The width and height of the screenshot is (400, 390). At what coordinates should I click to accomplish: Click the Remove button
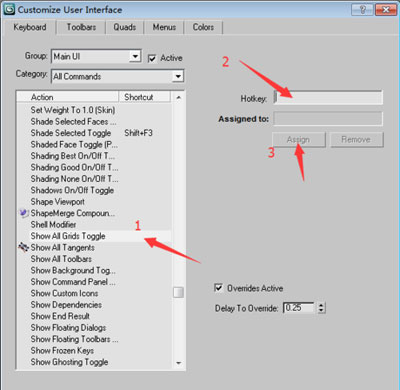(x=356, y=139)
